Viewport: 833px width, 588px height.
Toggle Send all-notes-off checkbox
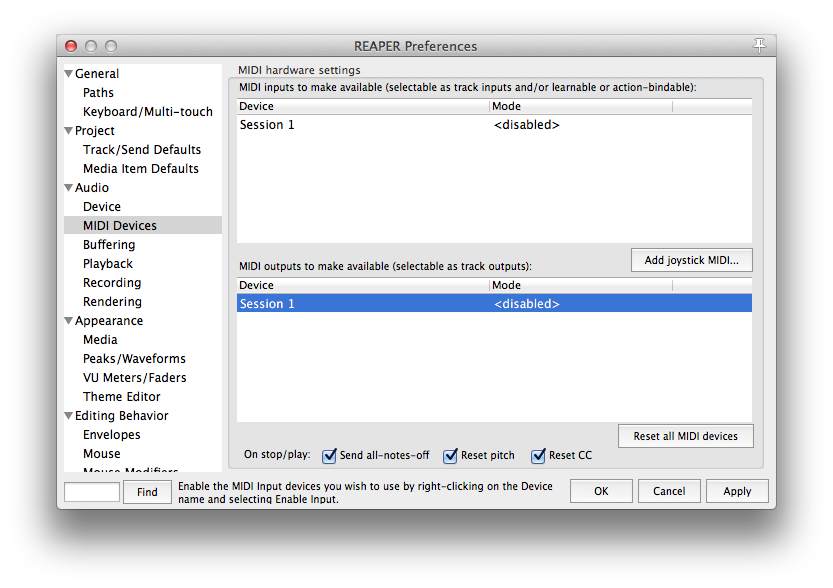(x=329, y=455)
